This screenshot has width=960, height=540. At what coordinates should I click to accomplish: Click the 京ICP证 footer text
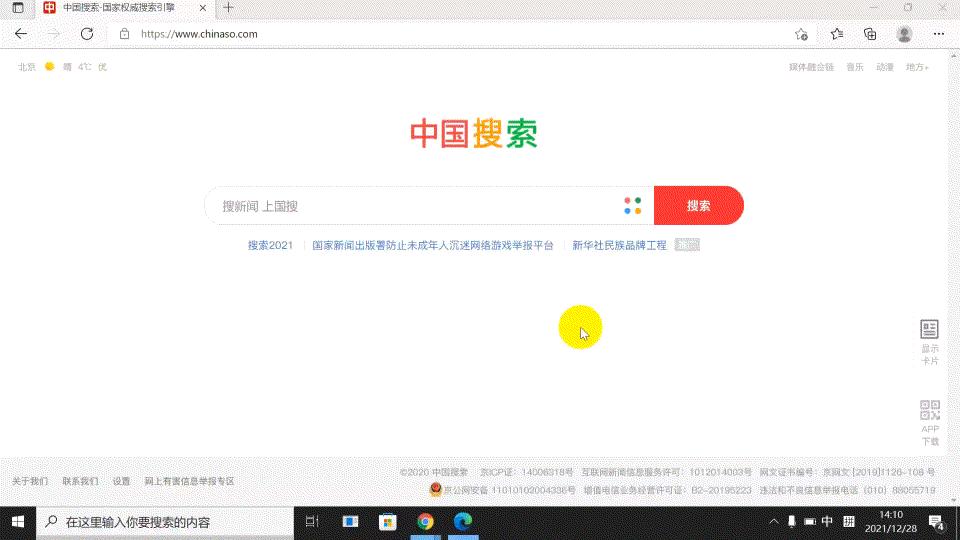527,472
